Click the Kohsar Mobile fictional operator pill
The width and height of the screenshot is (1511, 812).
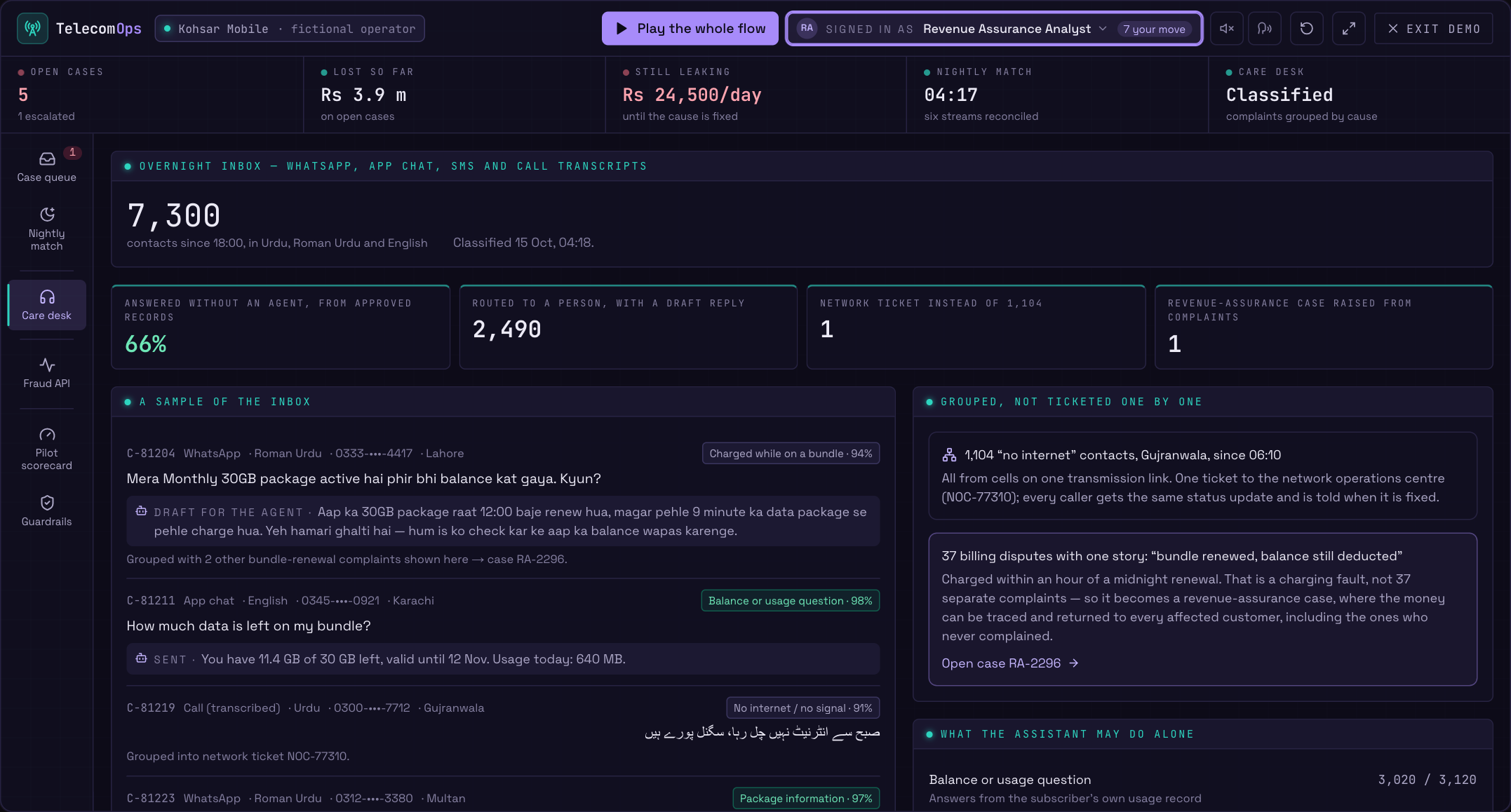(290, 29)
